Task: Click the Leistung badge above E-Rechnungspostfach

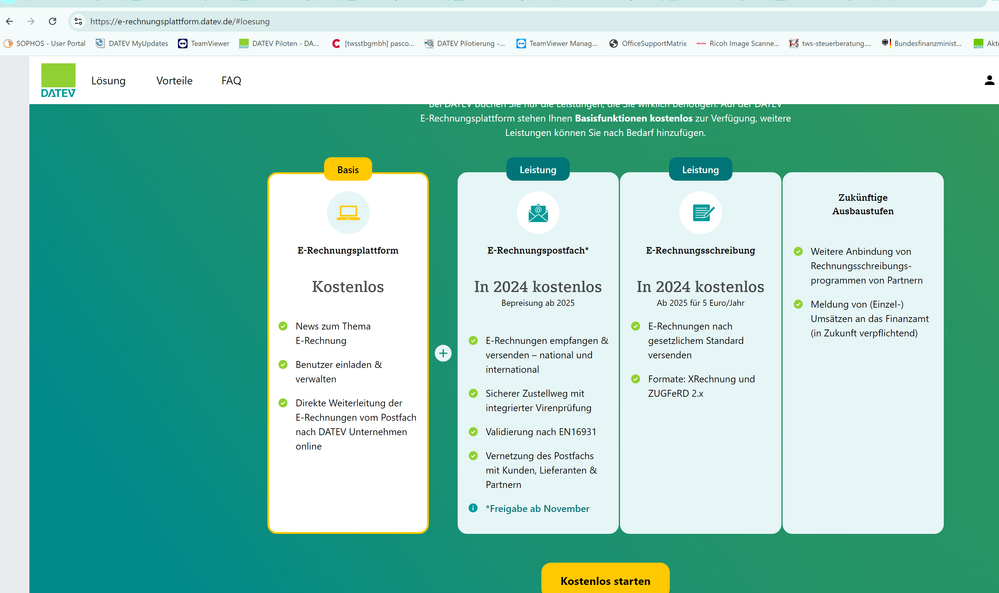Action: point(538,170)
